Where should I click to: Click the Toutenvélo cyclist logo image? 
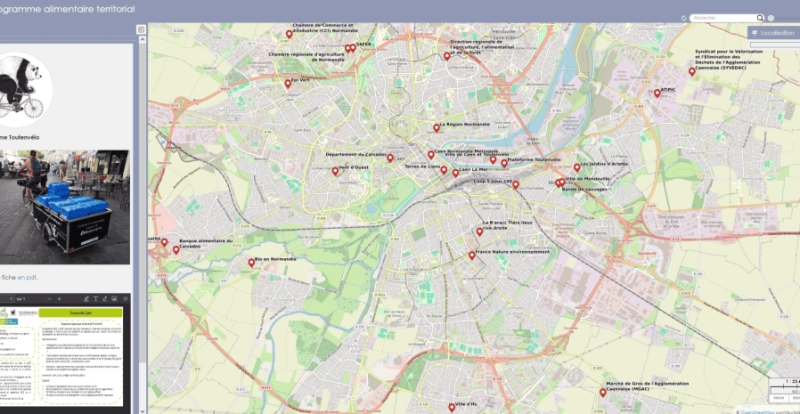tap(22, 85)
